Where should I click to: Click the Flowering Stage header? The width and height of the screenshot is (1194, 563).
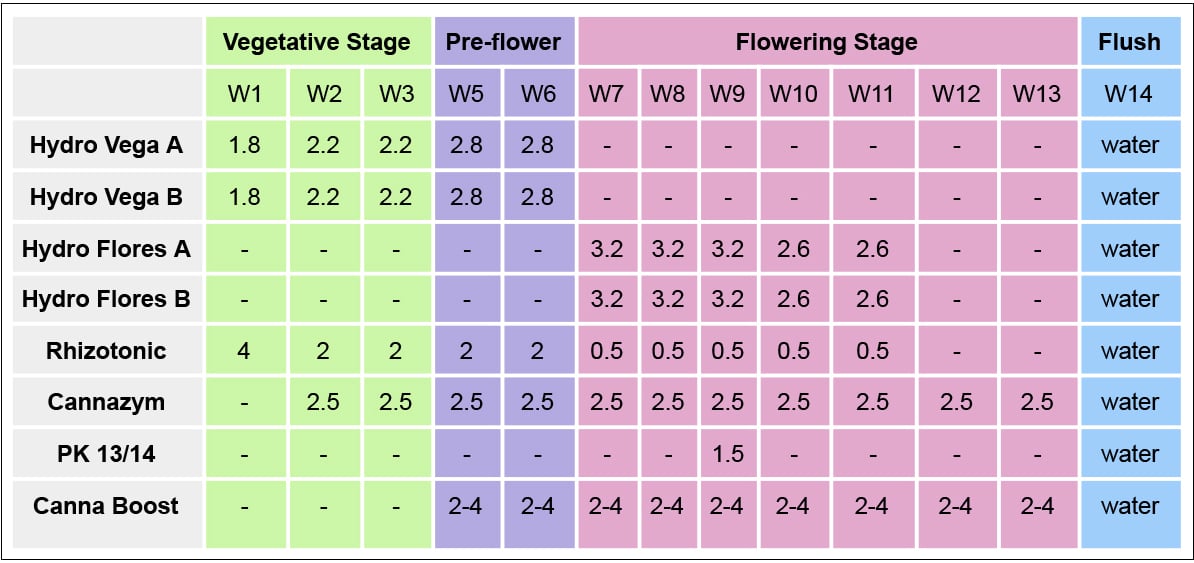(826, 42)
